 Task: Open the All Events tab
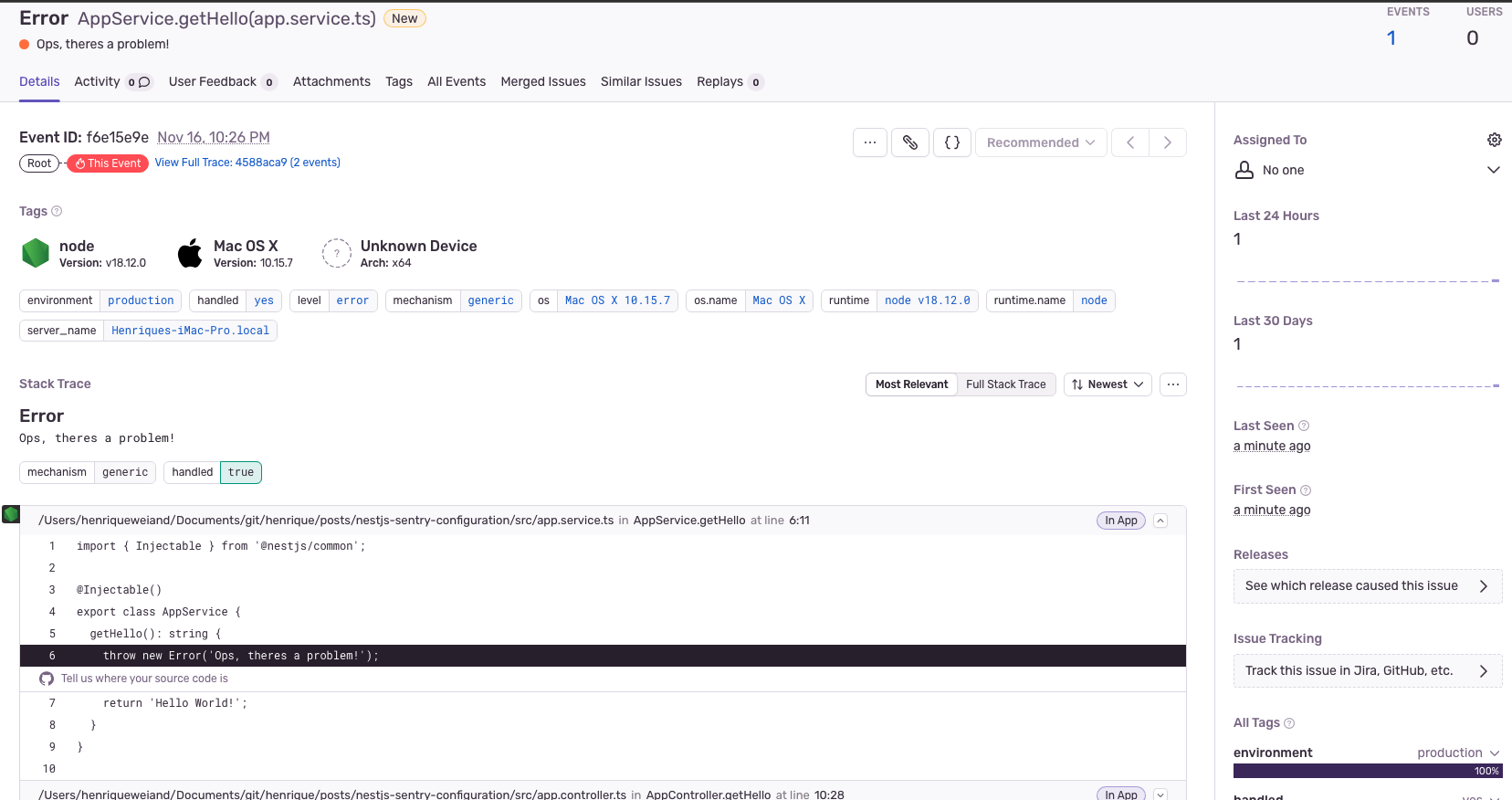457,81
